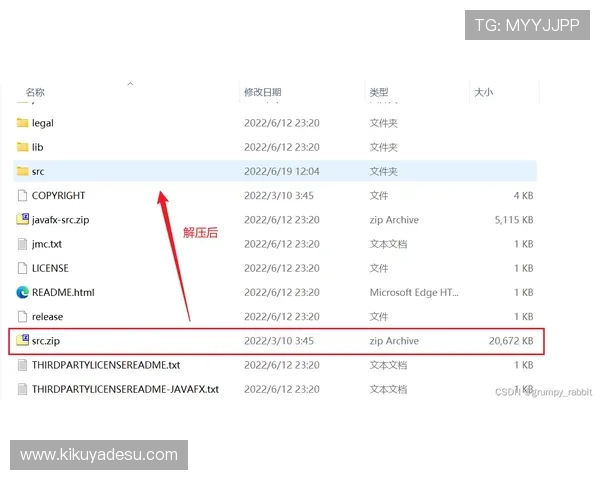This screenshot has height=480, width=600.
Task: Sort by the 大小 column header
Action: pos(484,92)
